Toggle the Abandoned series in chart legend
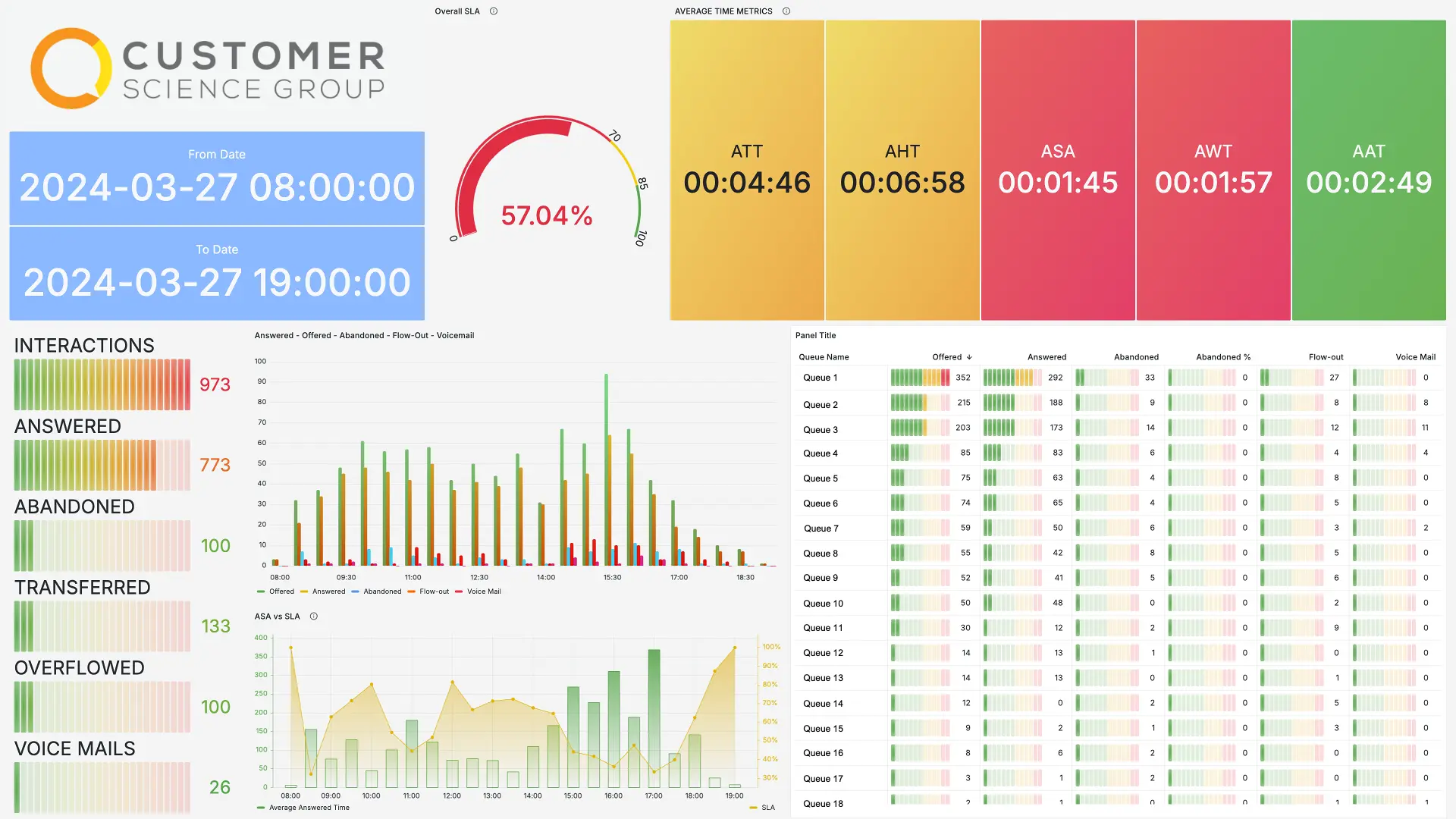The width and height of the screenshot is (1456, 819). point(381,591)
